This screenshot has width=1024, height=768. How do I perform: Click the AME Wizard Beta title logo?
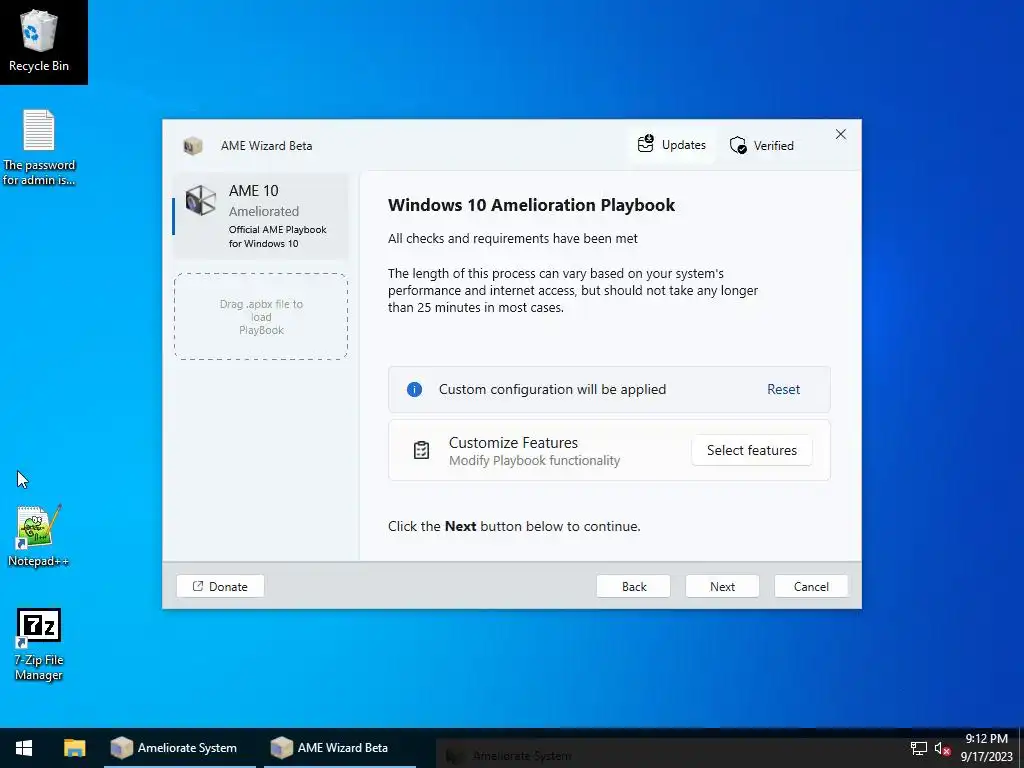pos(193,146)
